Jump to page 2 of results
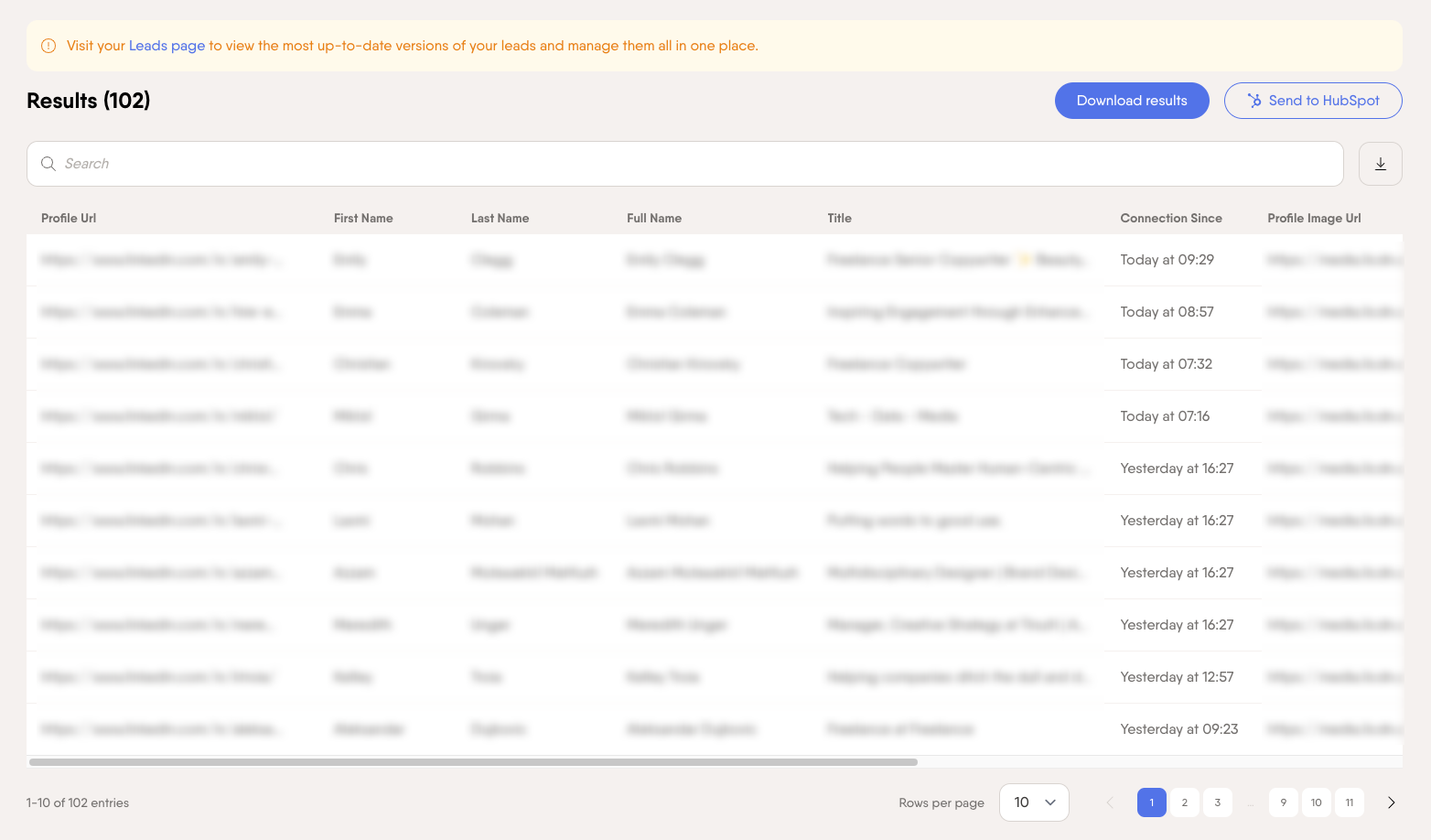Image resolution: width=1431 pixels, height=840 pixels. pyautogui.click(x=1184, y=802)
